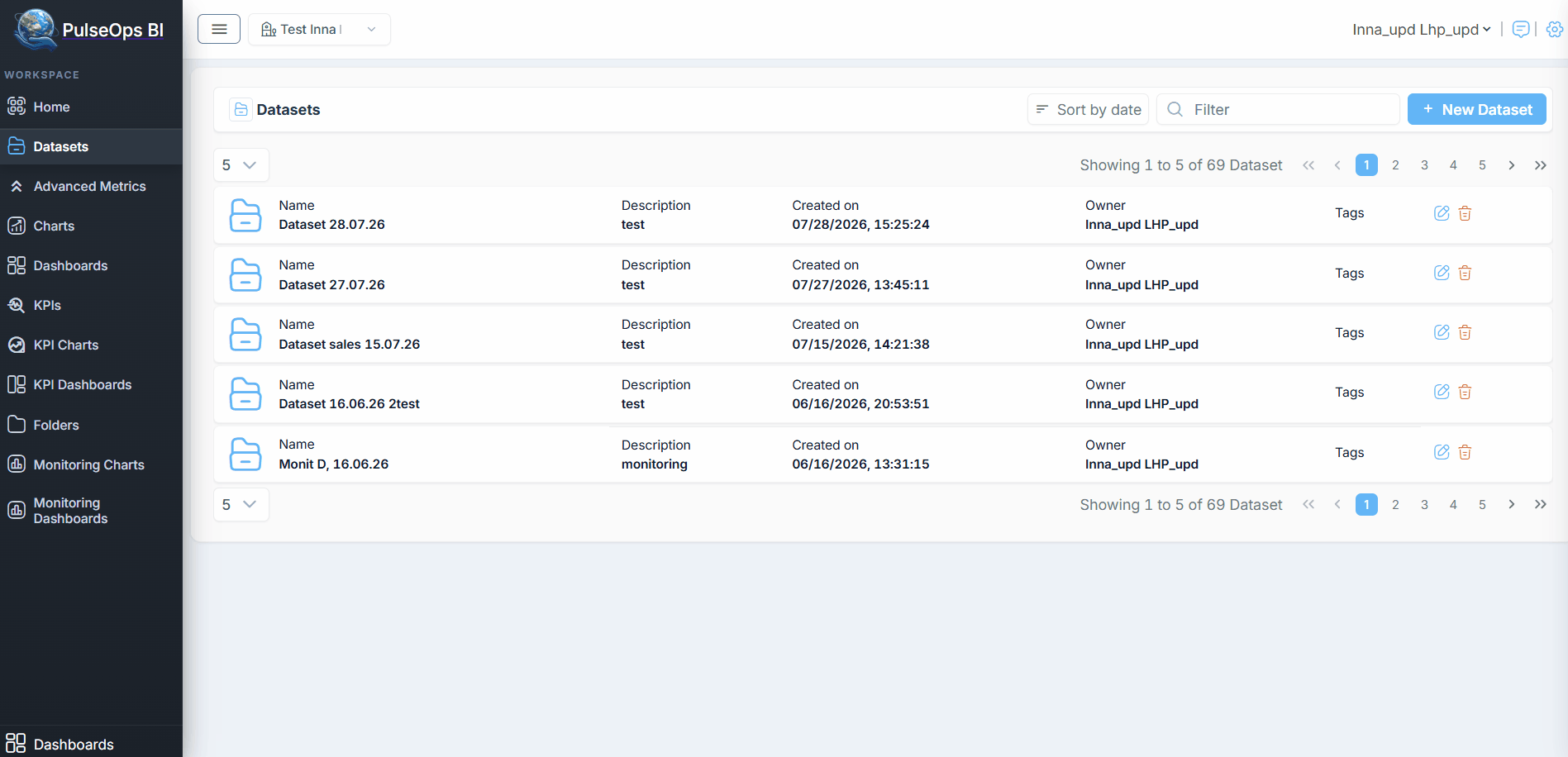This screenshot has height=757, width=1568.
Task: Click the monitoring description text
Action: pyautogui.click(x=654, y=464)
